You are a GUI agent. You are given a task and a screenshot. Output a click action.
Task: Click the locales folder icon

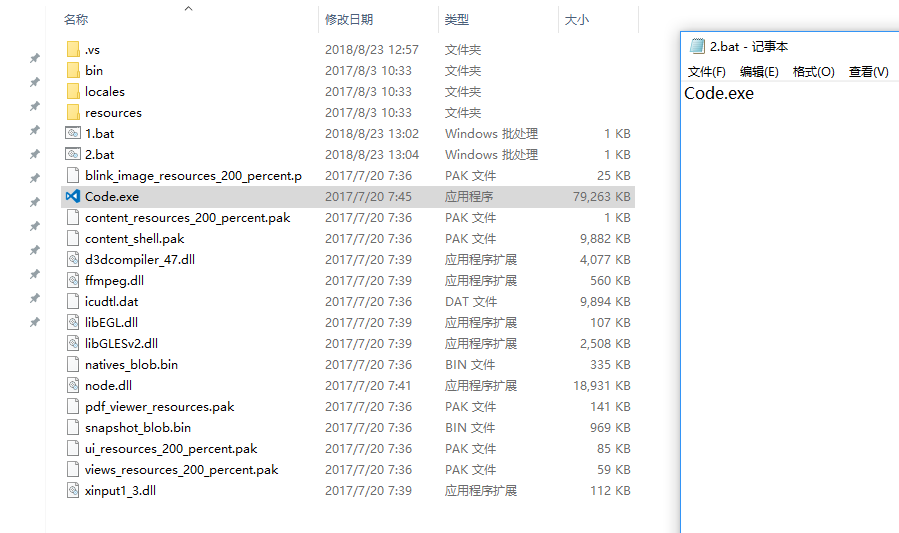coord(72,92)
